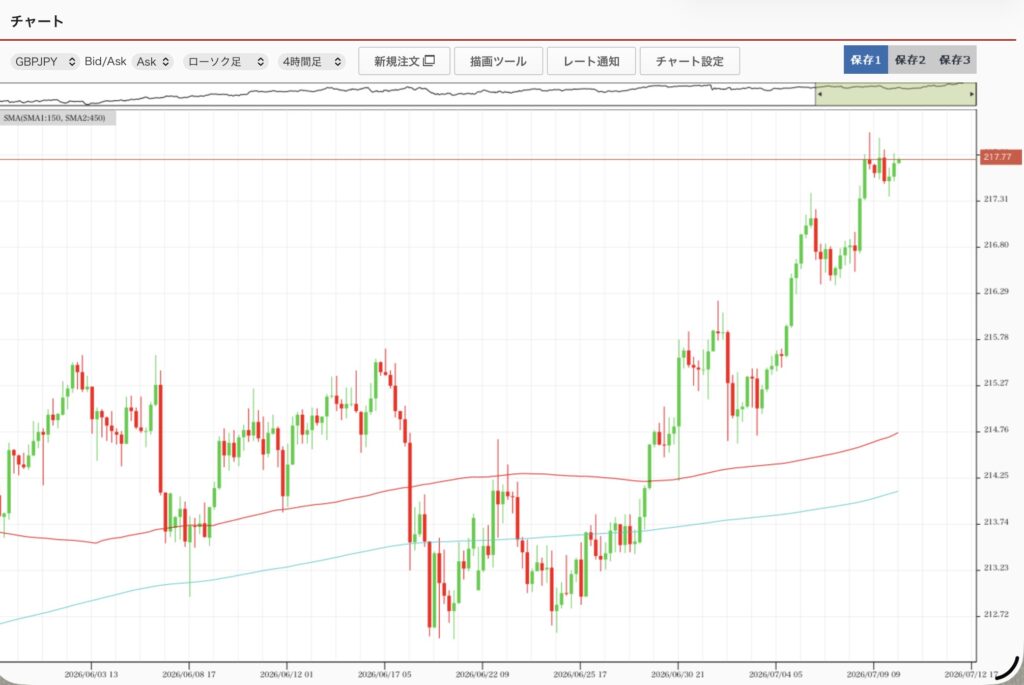Switch to the 保存3 saved layout tab
This screenshot has width=1024, height=685.
(954, 60)
